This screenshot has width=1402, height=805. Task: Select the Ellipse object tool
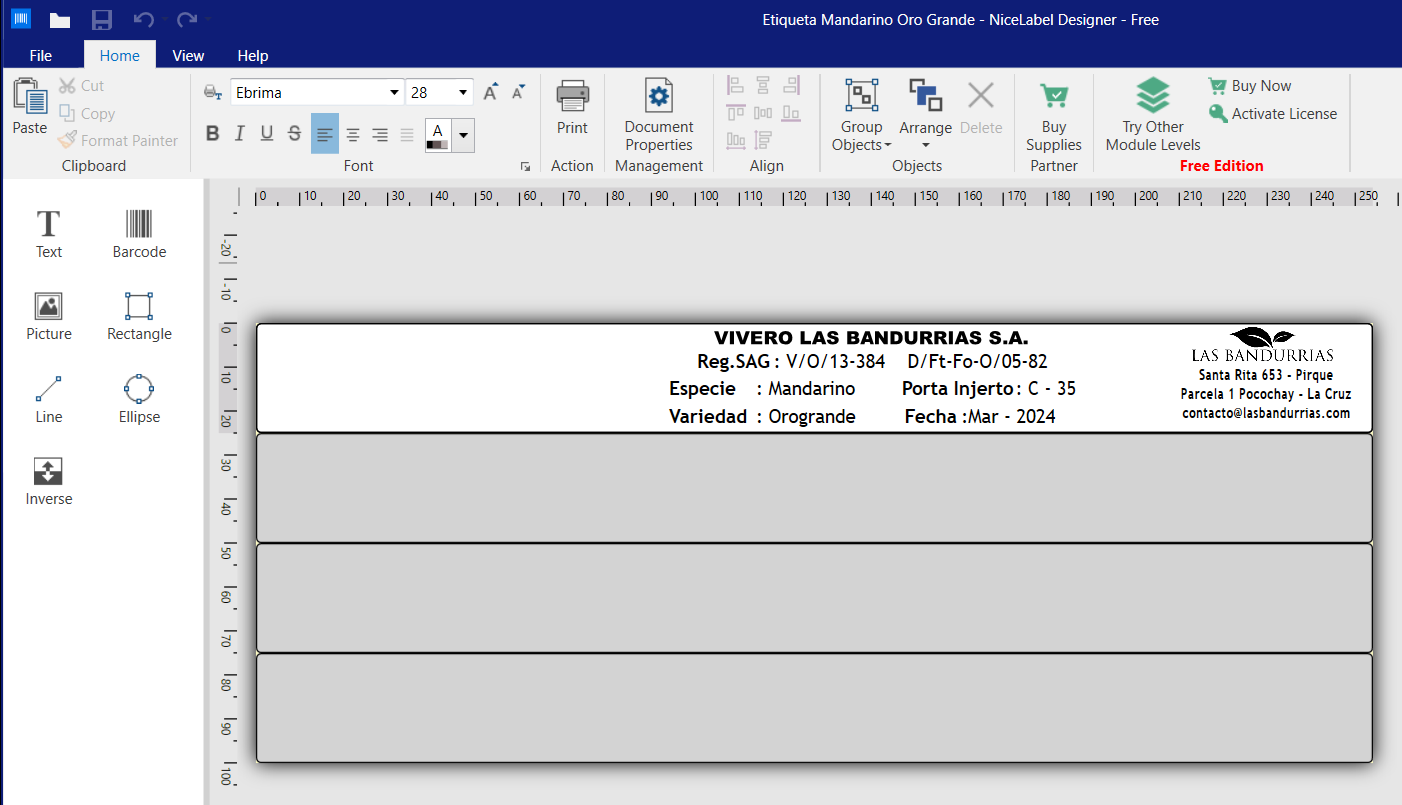tap(139, 400)
